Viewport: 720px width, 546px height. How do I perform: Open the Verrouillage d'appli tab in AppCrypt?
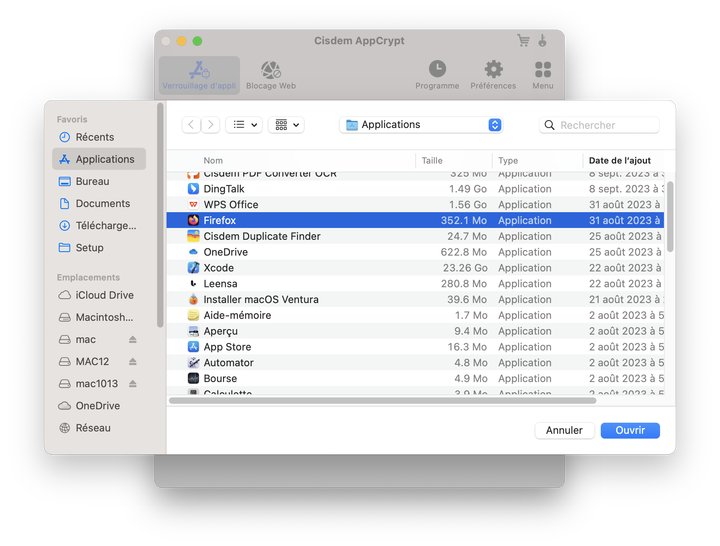click(199, 75)
